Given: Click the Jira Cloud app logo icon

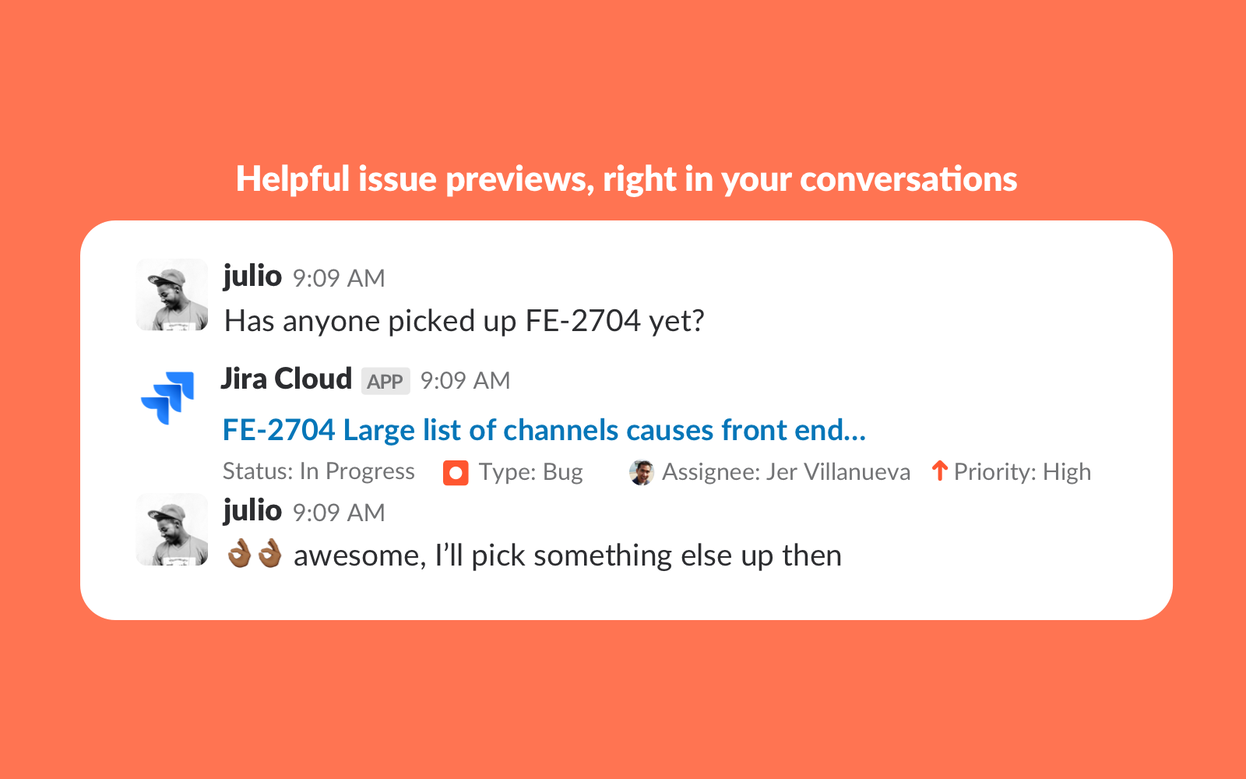Looking at the screenshot, I should point(168,398).
